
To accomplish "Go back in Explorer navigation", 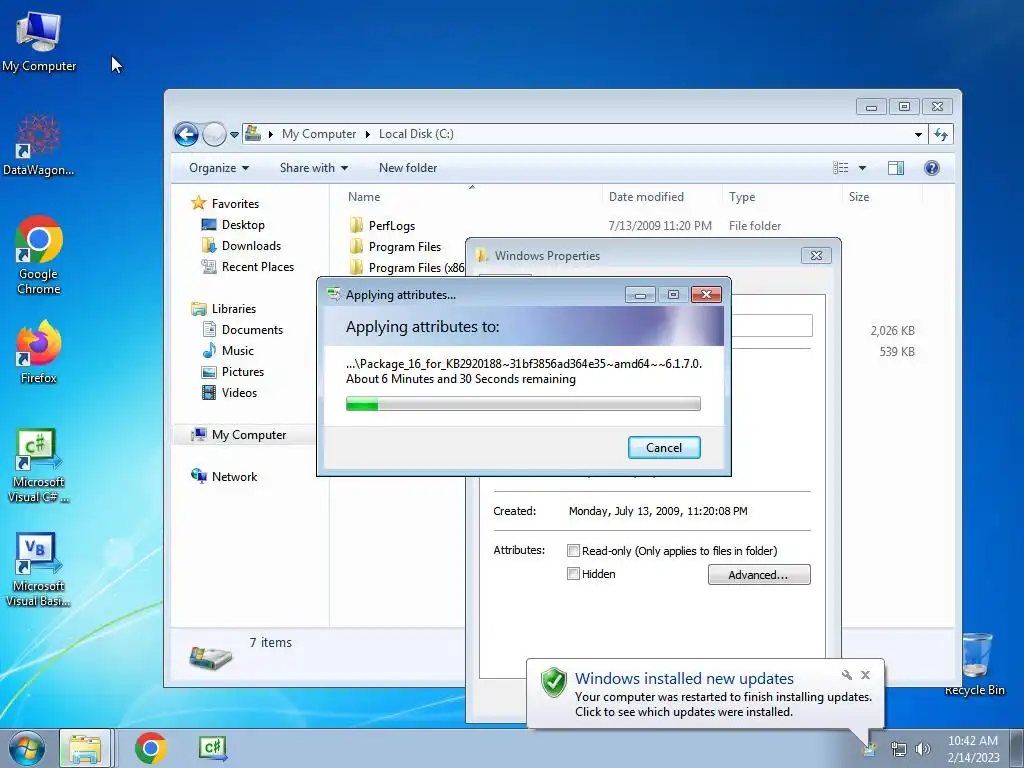I will coord(186,135).
